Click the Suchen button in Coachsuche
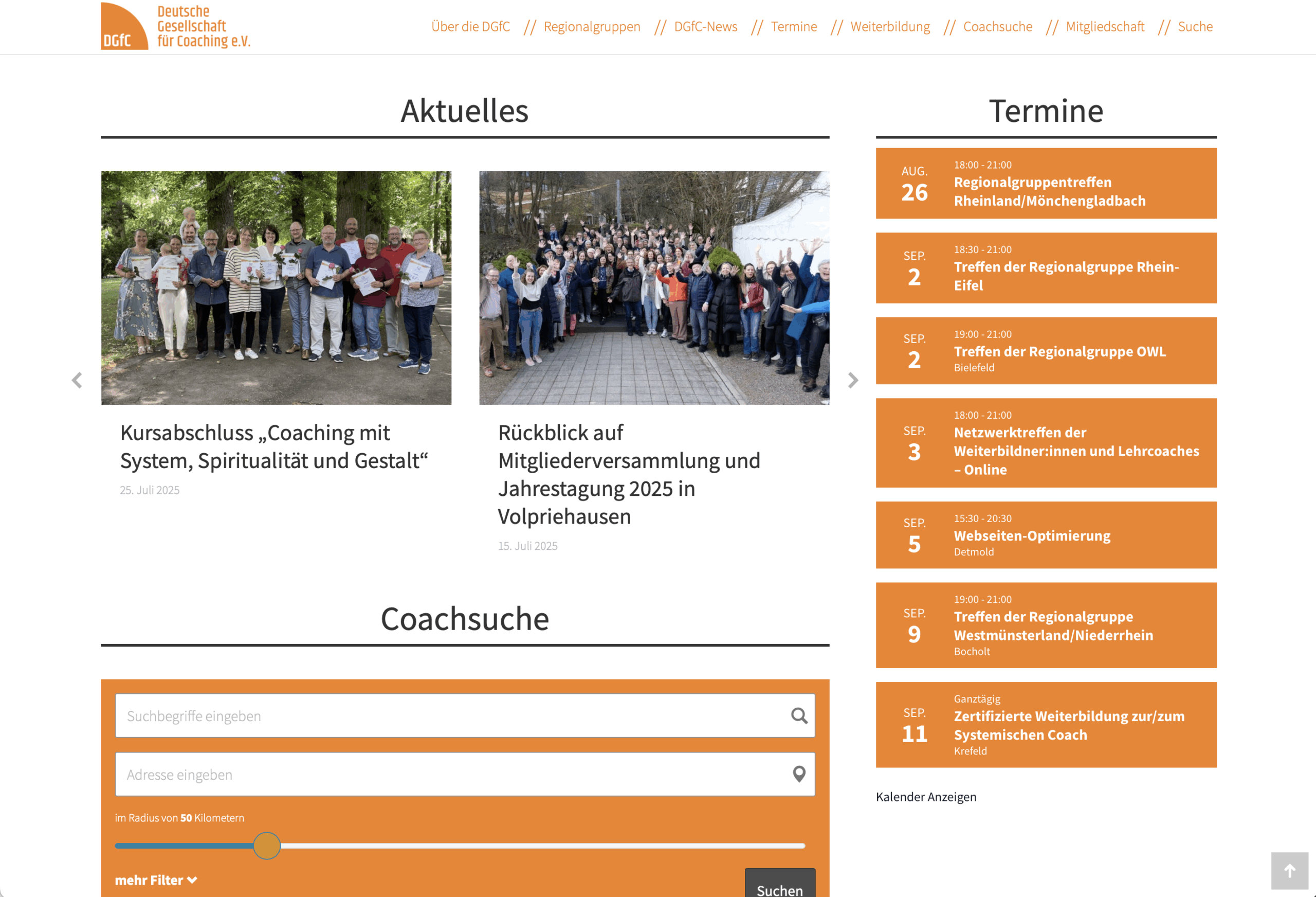The height and width of the screenshot is (897, 1316). pos(780,888)
